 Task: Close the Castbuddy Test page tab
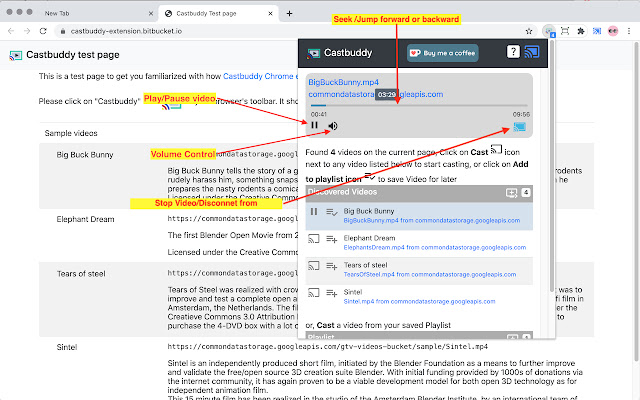pyautogui.click(x=270, y=13)
